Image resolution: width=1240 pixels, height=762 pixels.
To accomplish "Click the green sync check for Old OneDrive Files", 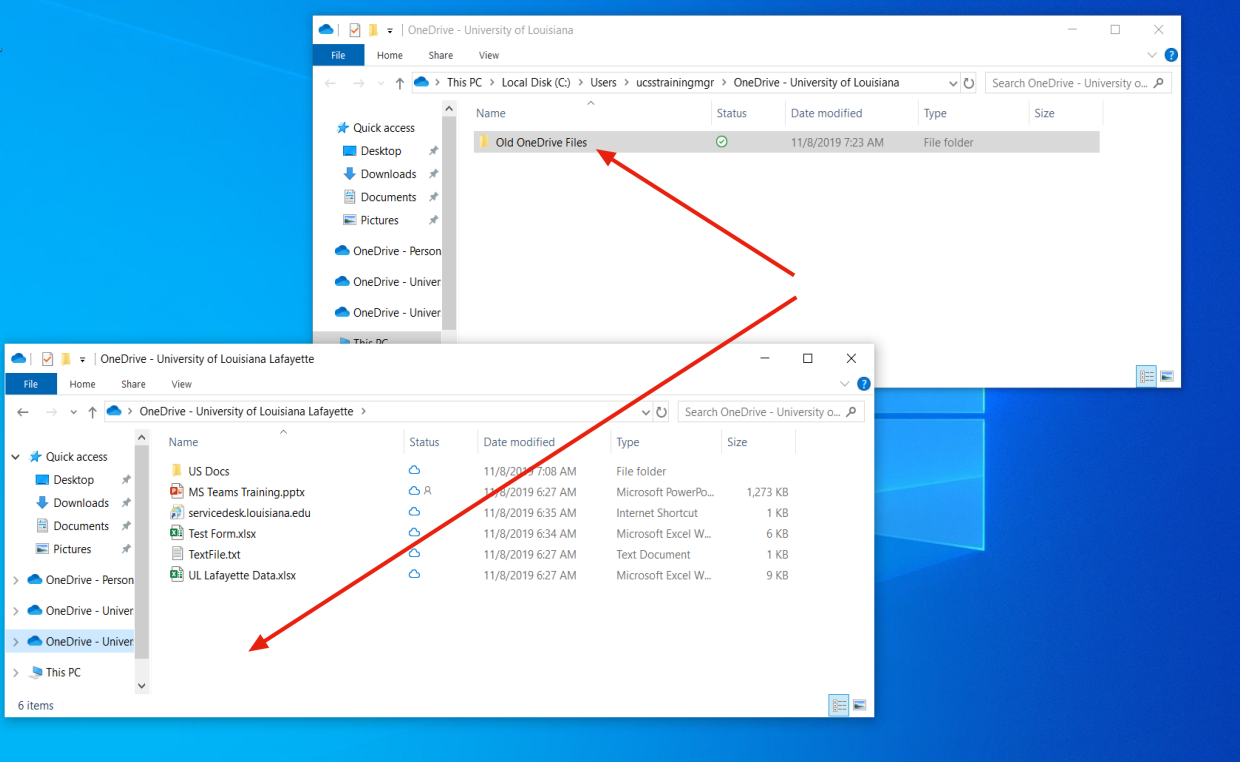I will 722,142.
